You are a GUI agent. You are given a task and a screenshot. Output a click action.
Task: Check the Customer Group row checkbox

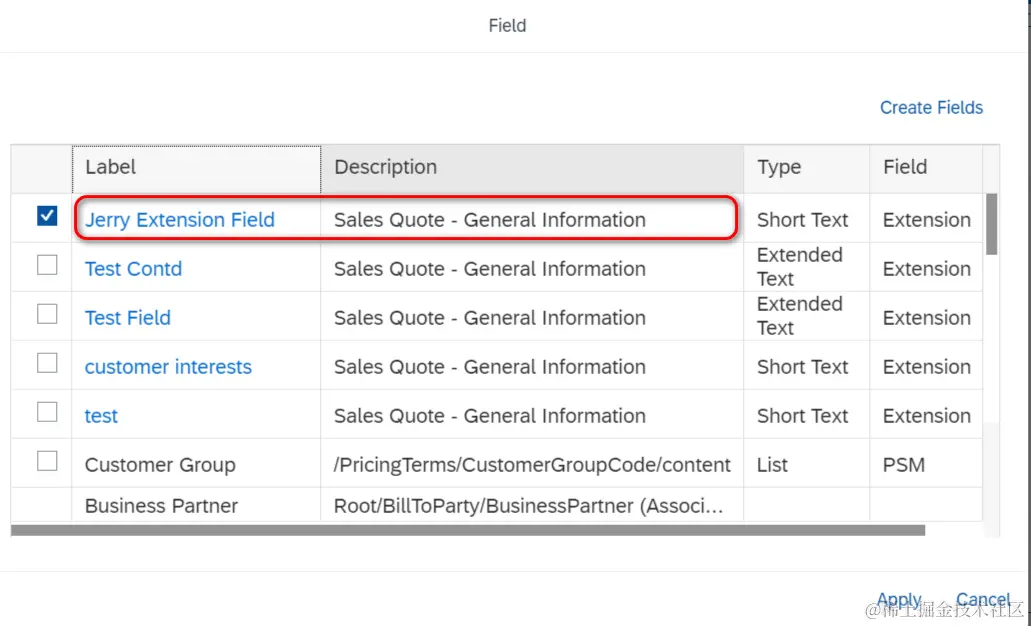point(47,461)
